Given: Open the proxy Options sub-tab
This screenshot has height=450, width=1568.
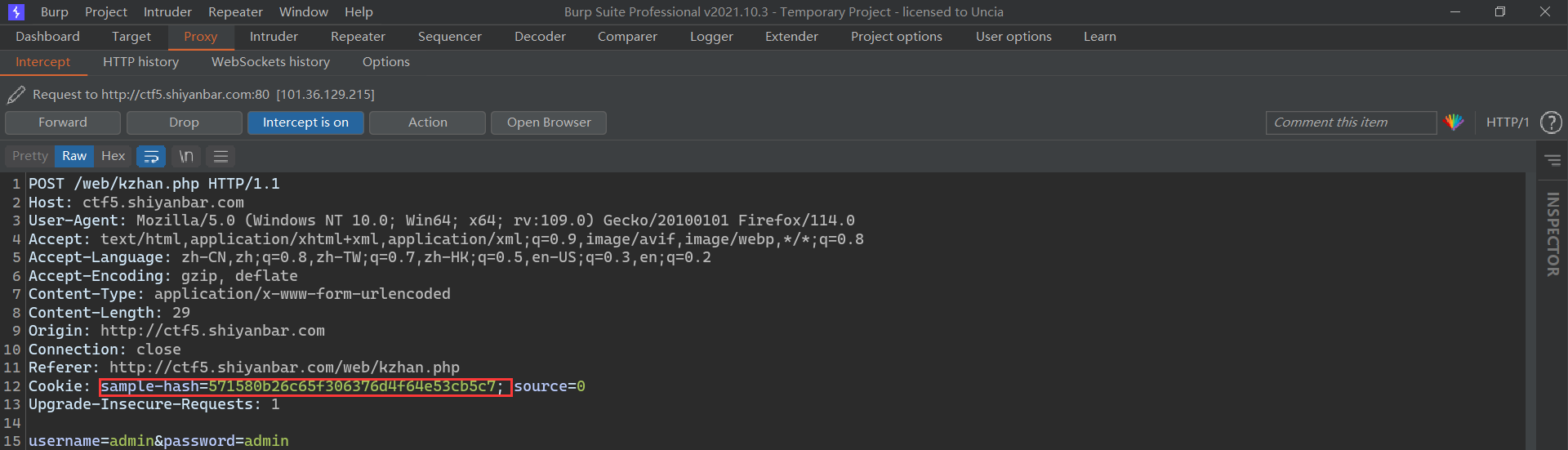Looking at the screenshot, I should coord(386,62).
